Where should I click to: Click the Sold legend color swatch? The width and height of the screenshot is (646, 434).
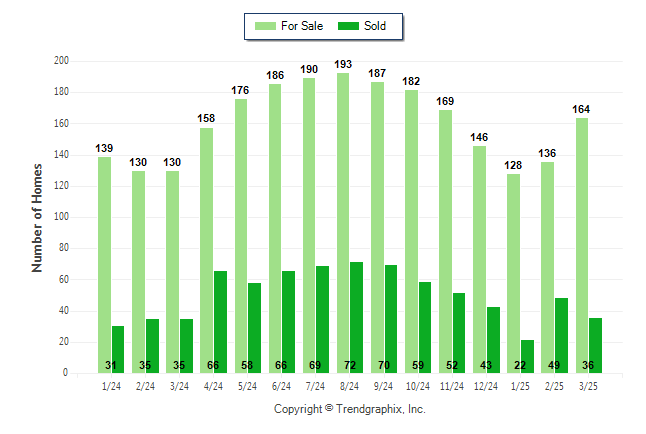point(349,26)
